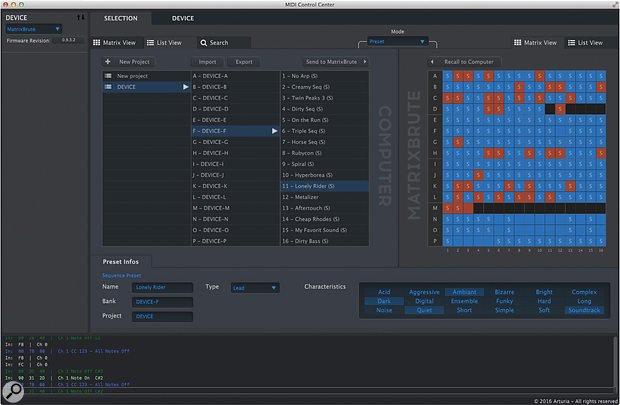Click the Search magnifier icon
This screenshot has height=405, width=620.
pos(204,43)
